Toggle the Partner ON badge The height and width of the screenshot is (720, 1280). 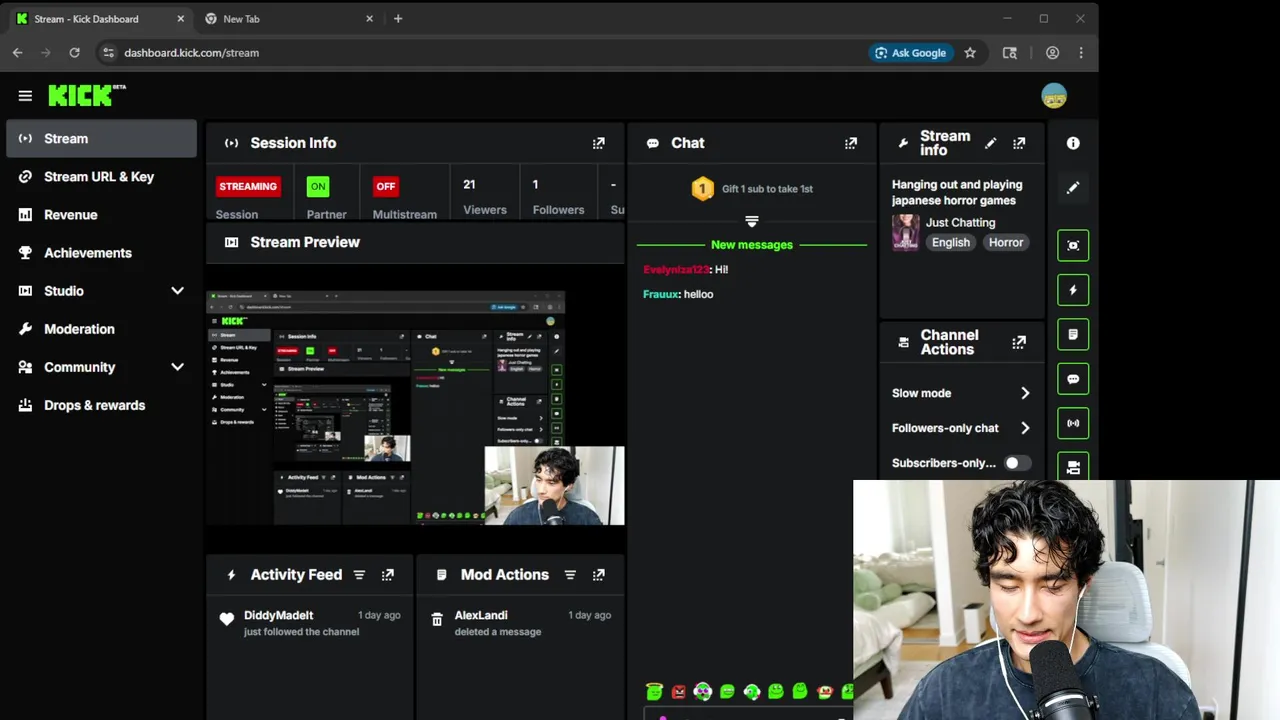coord(318,186)
